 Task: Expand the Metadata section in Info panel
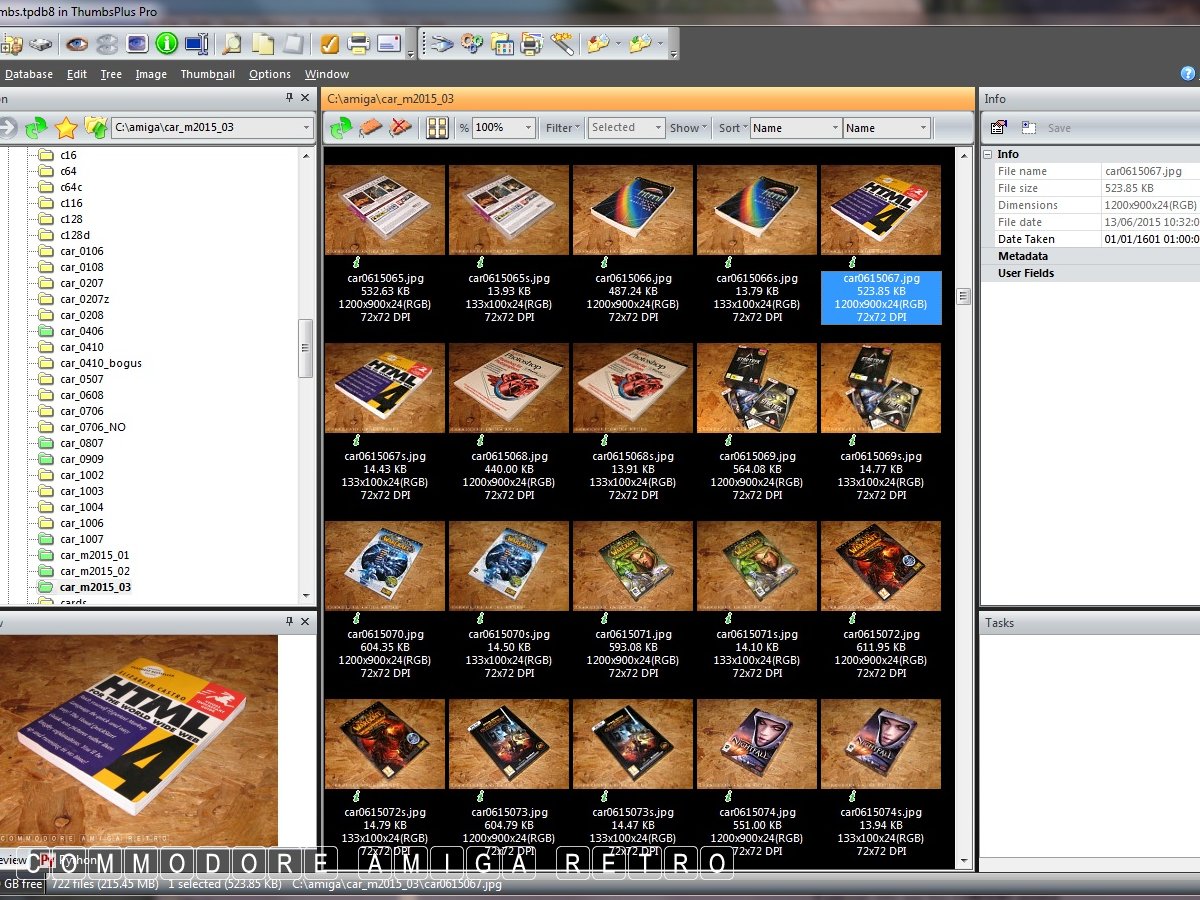[x=1022, y=256]
